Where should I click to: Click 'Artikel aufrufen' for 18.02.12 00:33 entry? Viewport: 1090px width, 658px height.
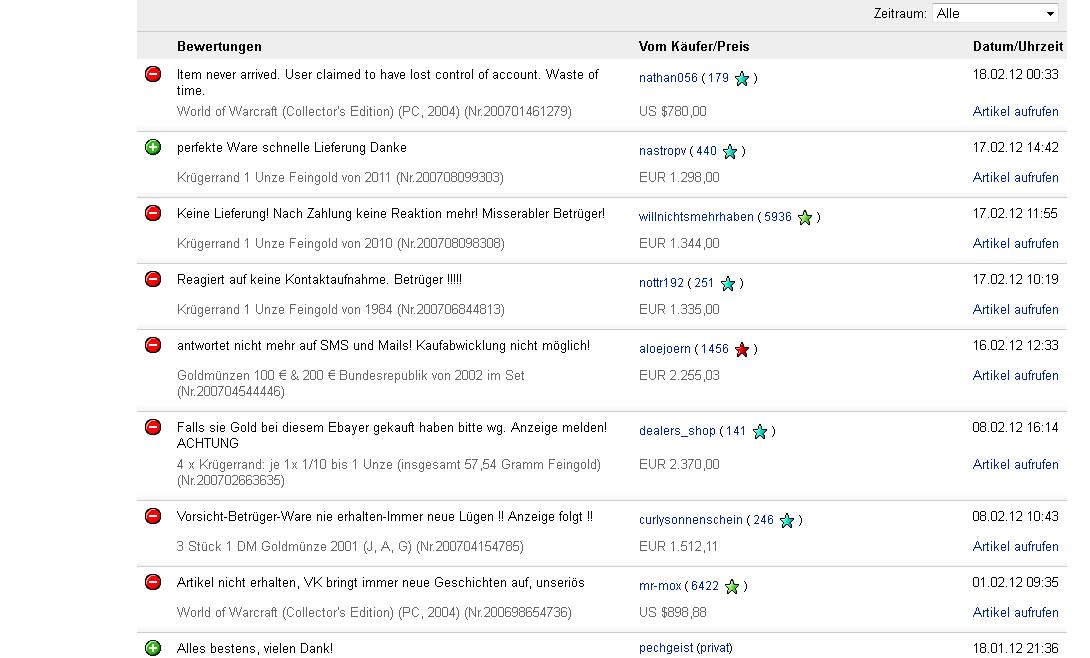click(1015, 112)
